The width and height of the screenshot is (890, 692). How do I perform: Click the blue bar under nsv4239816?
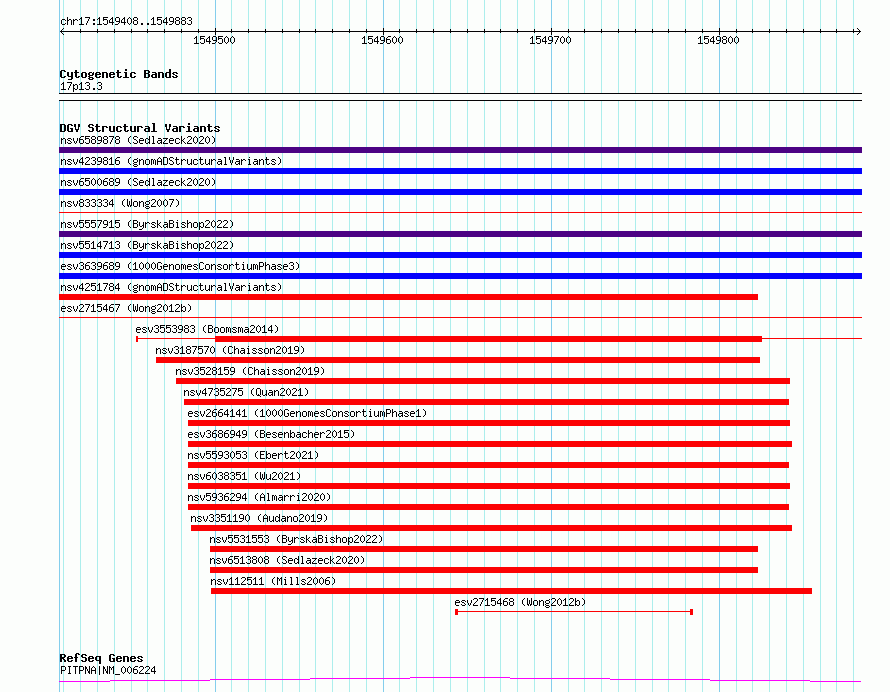click(x=460, y=171)
